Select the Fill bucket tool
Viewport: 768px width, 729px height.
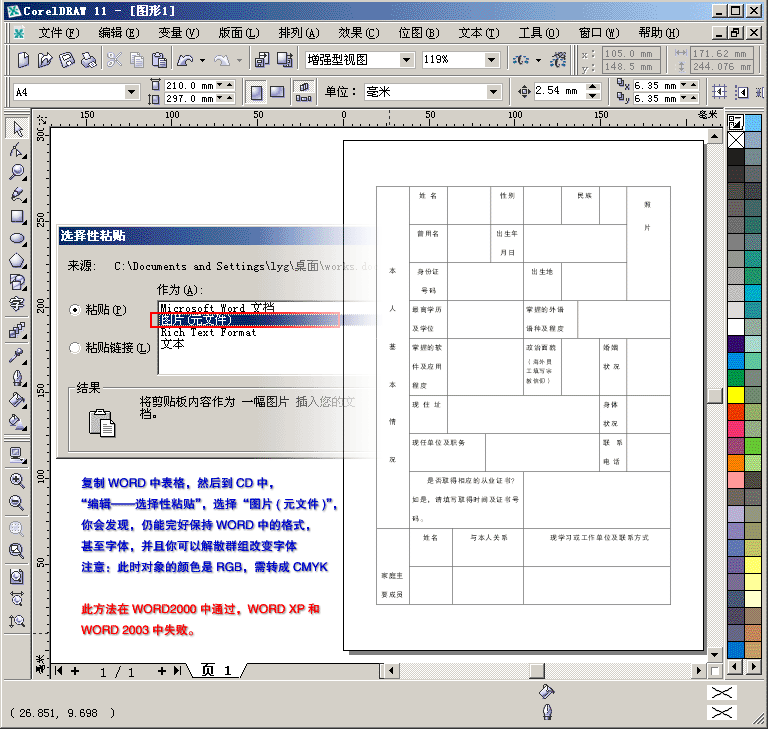(x=17, y=400)
